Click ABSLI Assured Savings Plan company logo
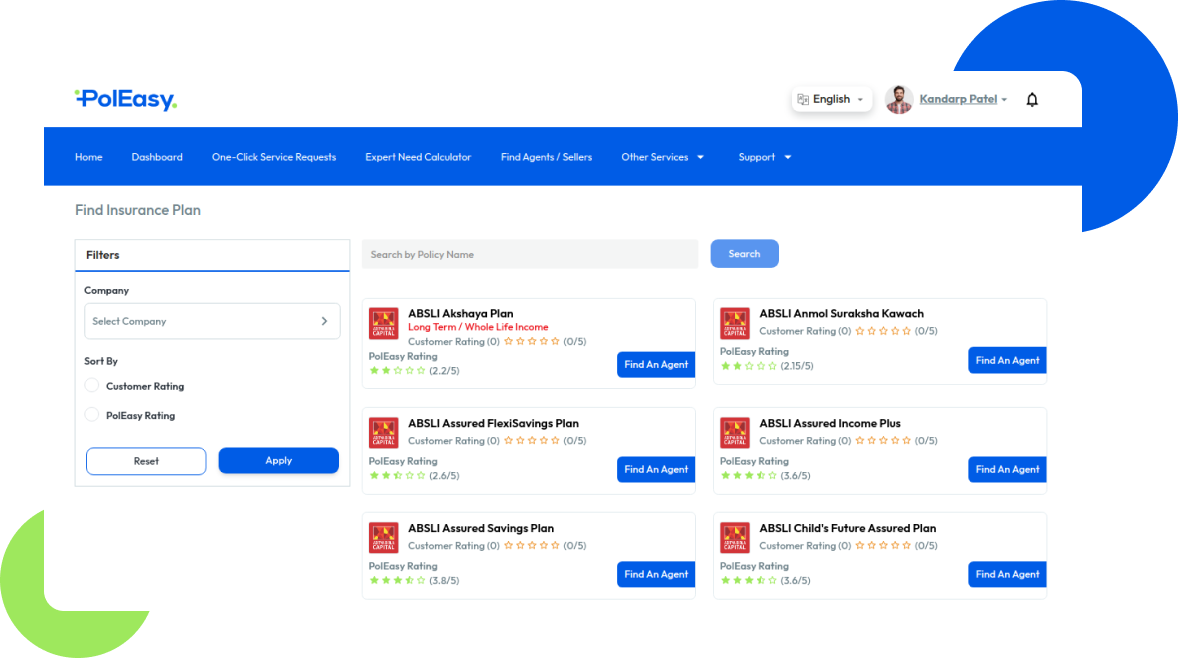 (x=384, y=538)
